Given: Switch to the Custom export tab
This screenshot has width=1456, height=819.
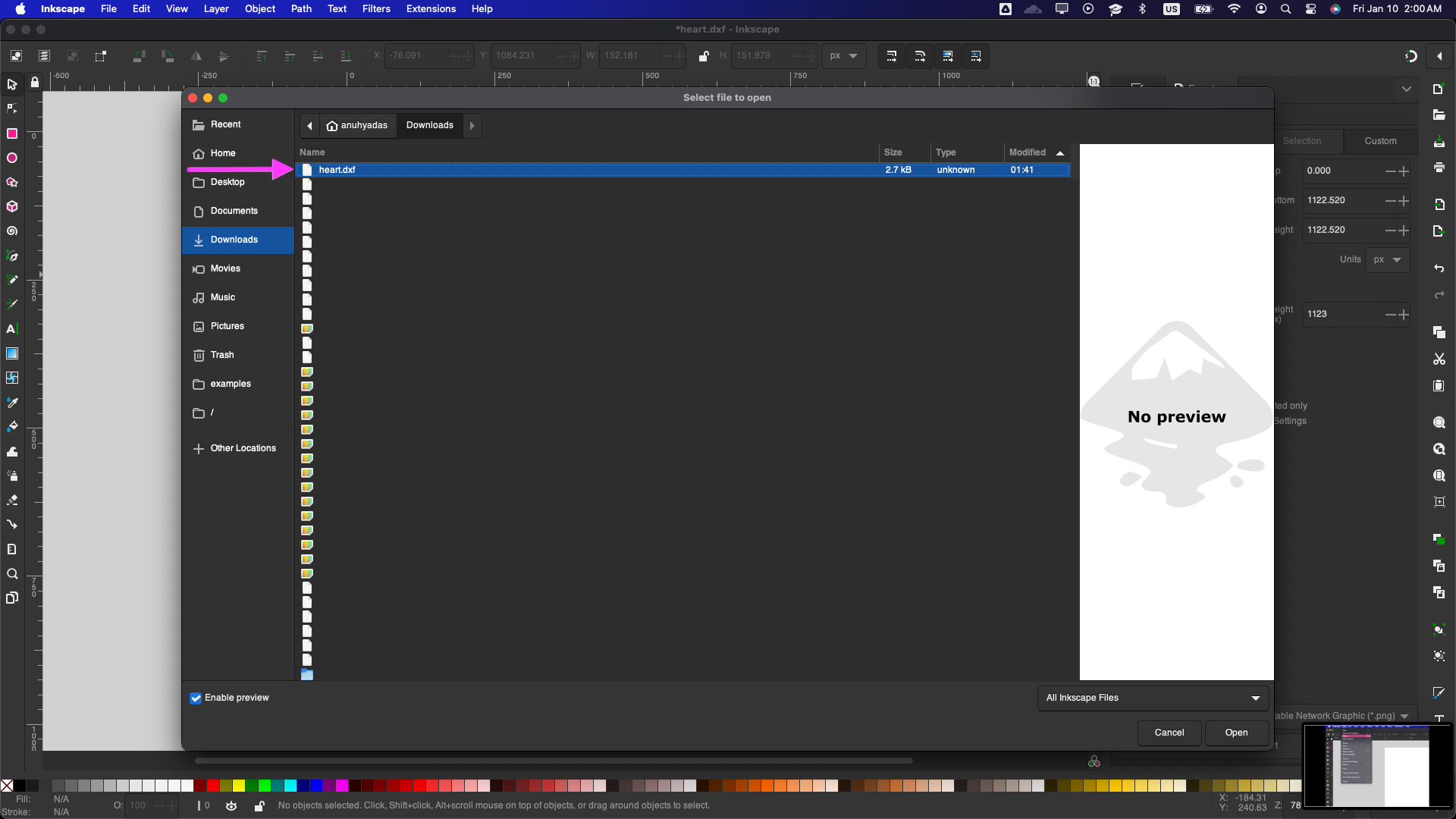Looking at the screenshot, I should (1380, 141).
